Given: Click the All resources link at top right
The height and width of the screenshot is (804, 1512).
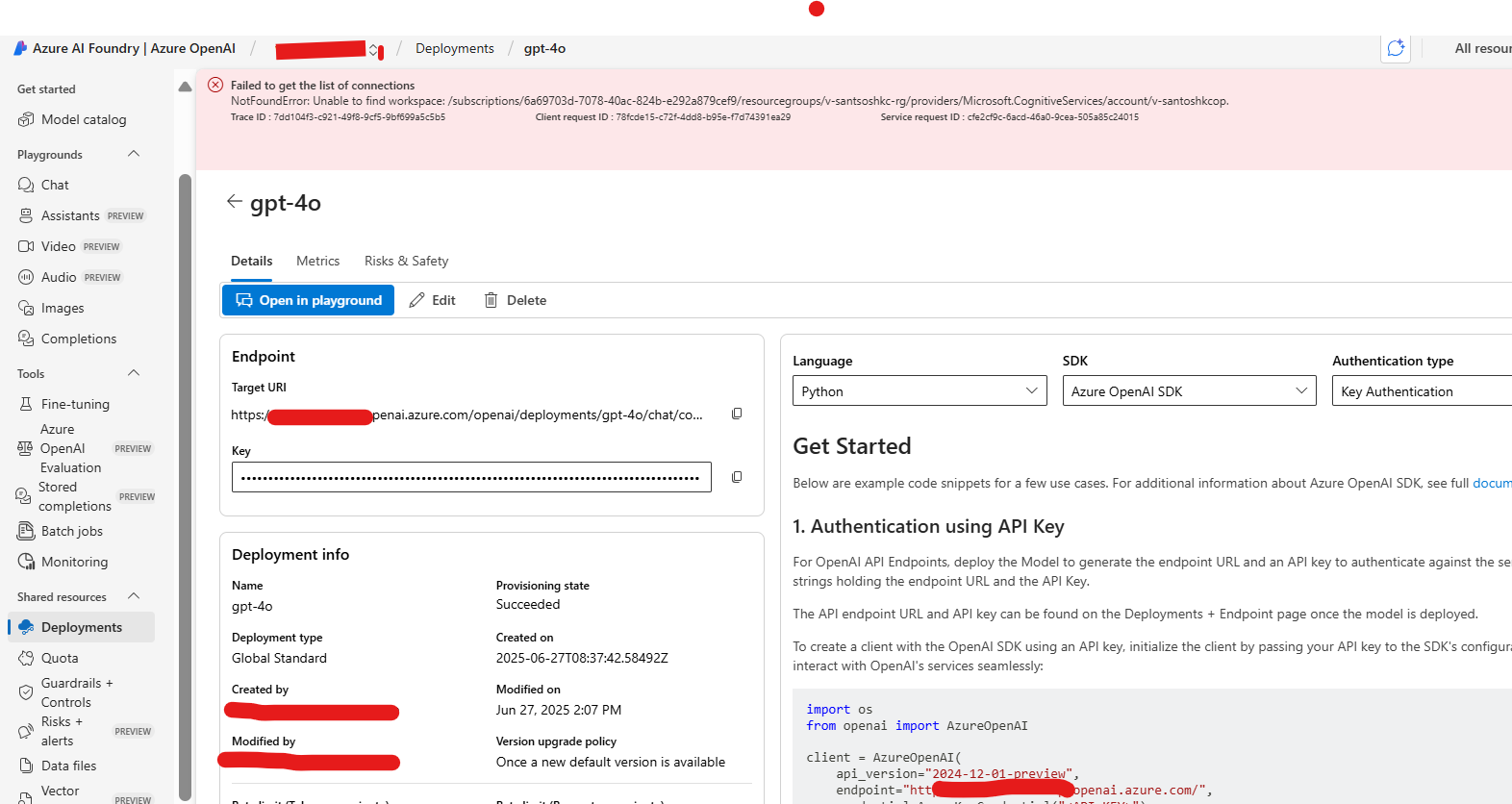Looking at the screenshot, I should click(1482, 48).
